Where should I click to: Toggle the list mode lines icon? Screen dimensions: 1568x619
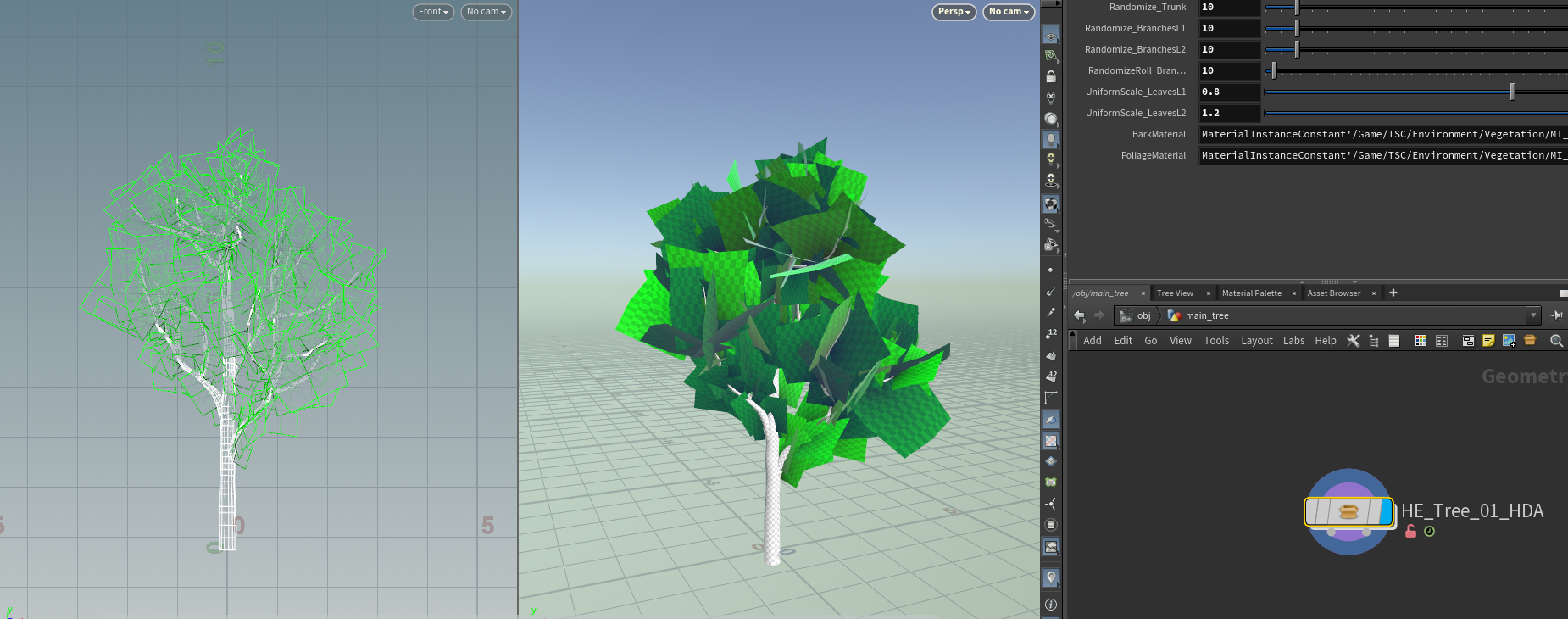(1394, 341)
